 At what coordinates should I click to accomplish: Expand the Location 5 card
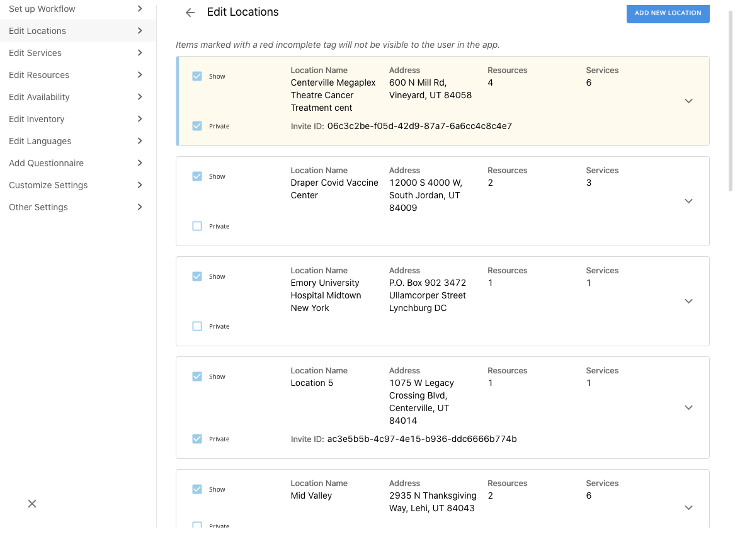(x=689, y=408)
